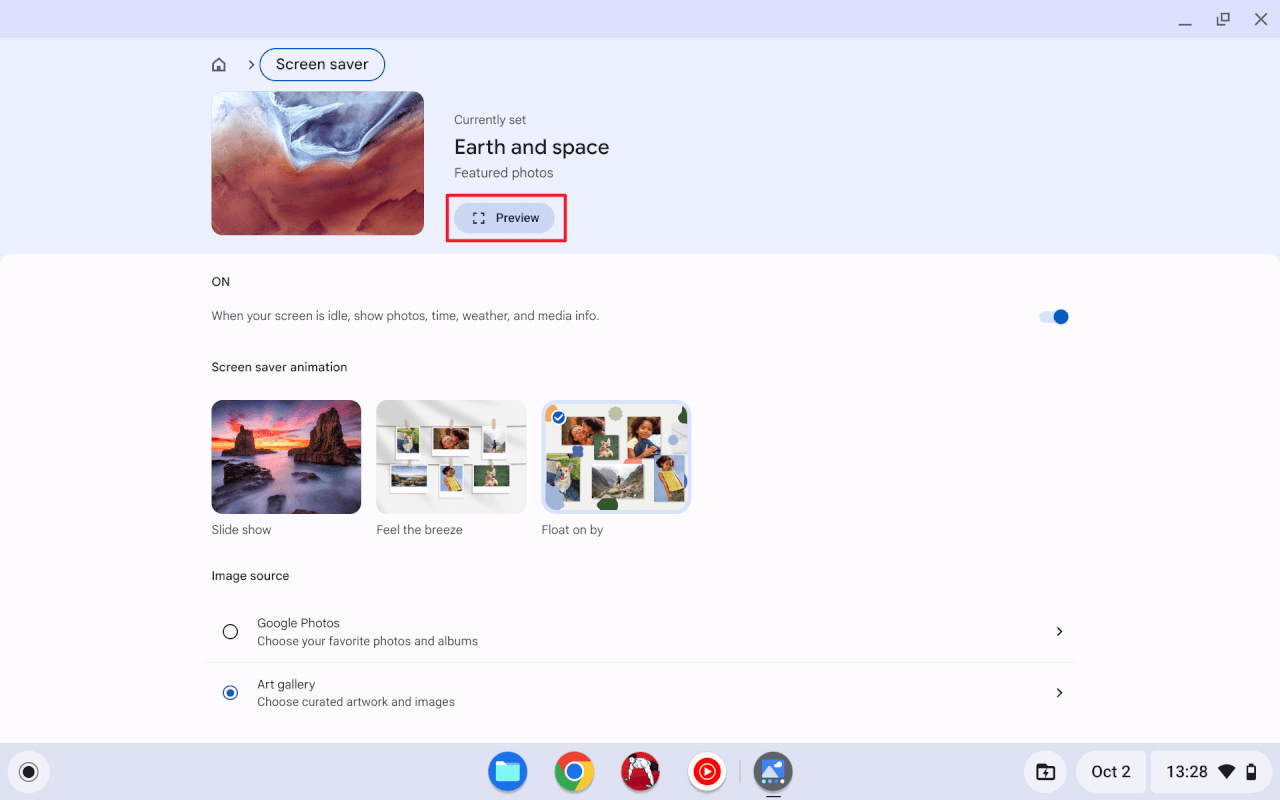The image size is (1280, 800).
Task: Open the Earth and space preview image
Action: tap(318, 163)
